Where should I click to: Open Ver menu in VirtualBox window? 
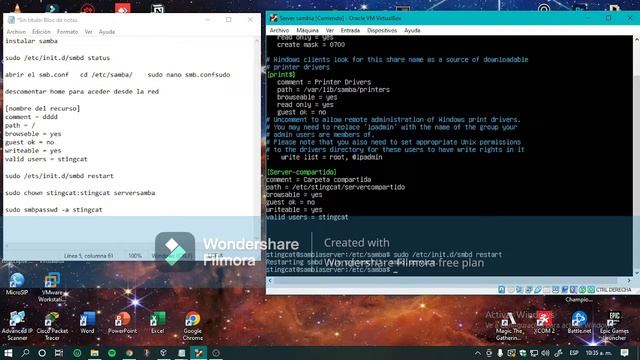point(329,31)
